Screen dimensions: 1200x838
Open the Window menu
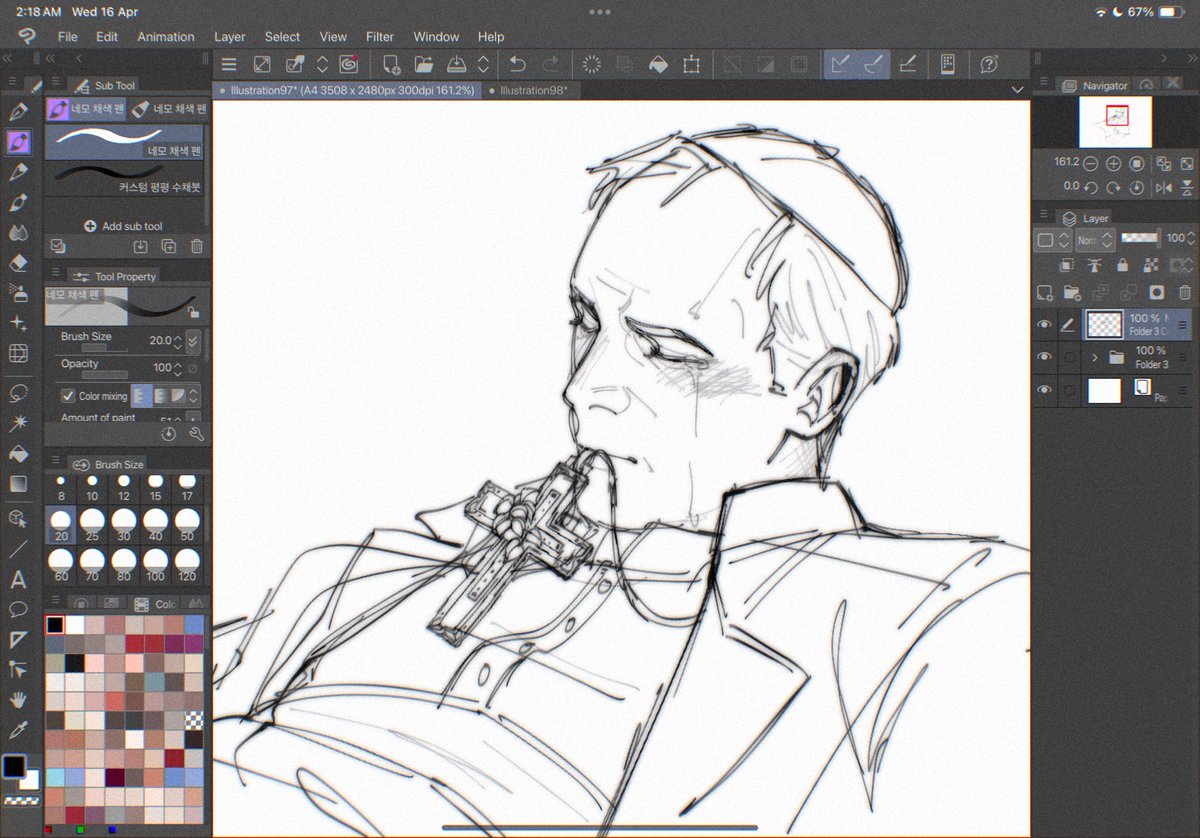point(437,37)
